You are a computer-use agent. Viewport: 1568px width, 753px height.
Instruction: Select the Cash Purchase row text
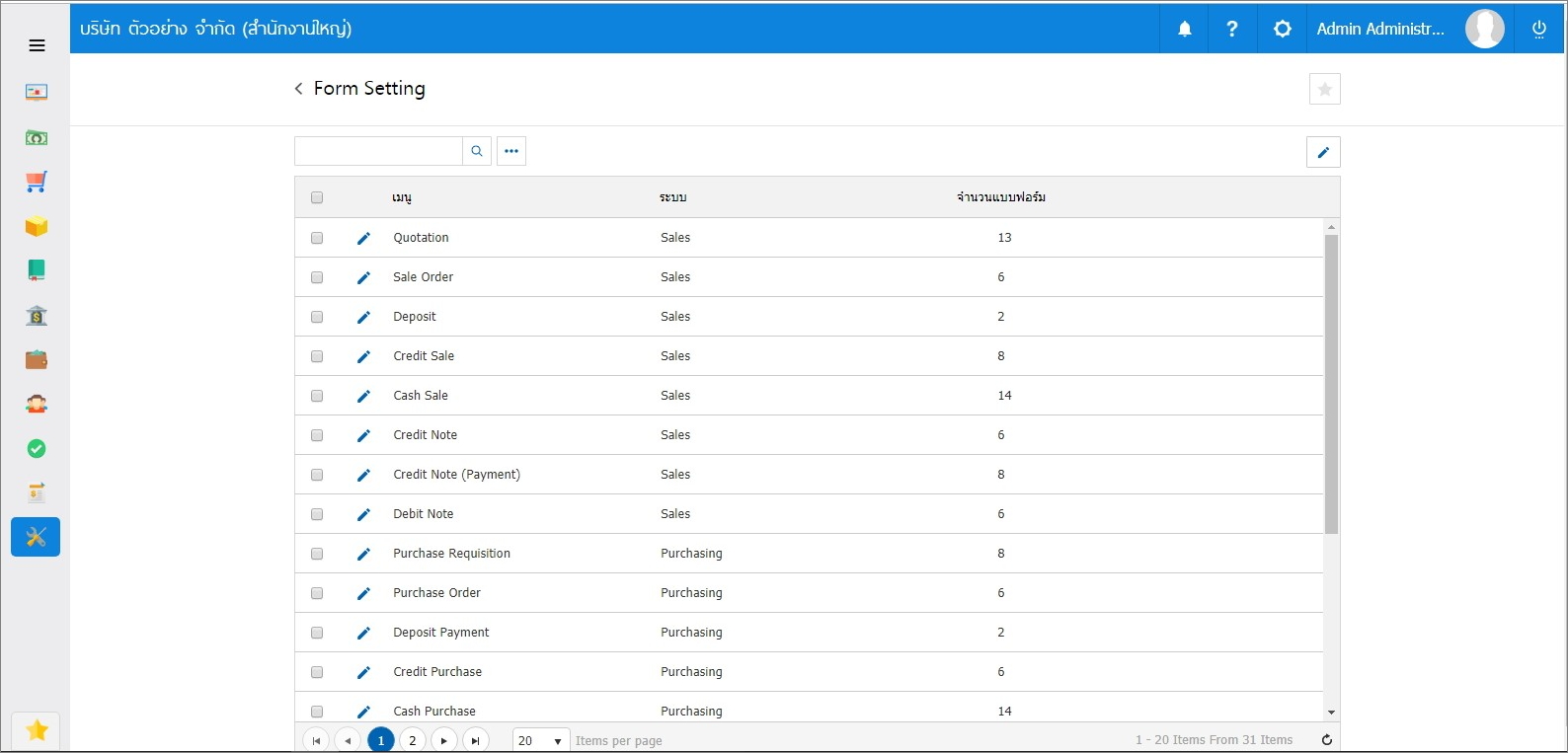click(x=434, y=712)
